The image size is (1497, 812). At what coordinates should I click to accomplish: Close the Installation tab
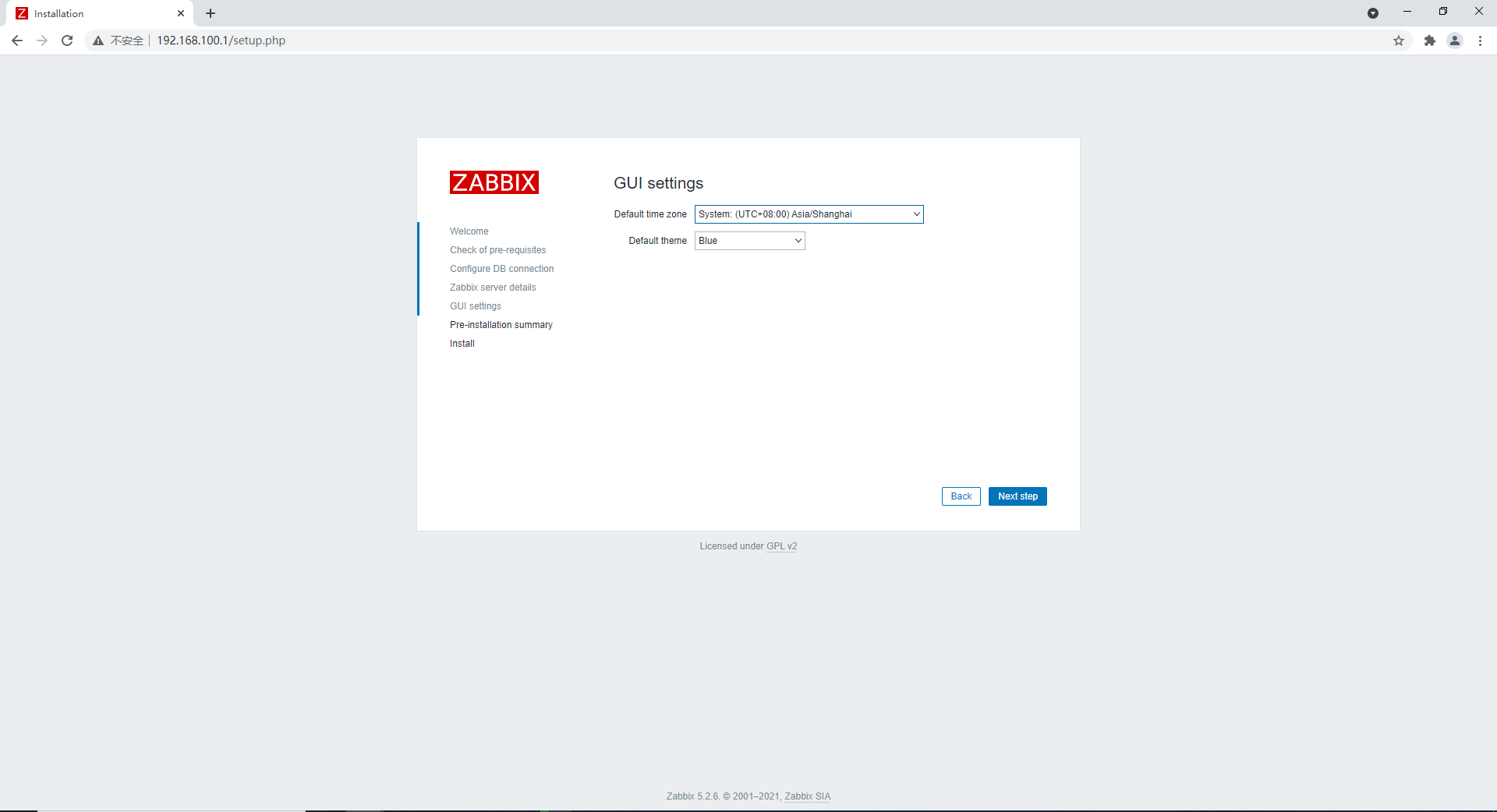click(x=181, y=13)
